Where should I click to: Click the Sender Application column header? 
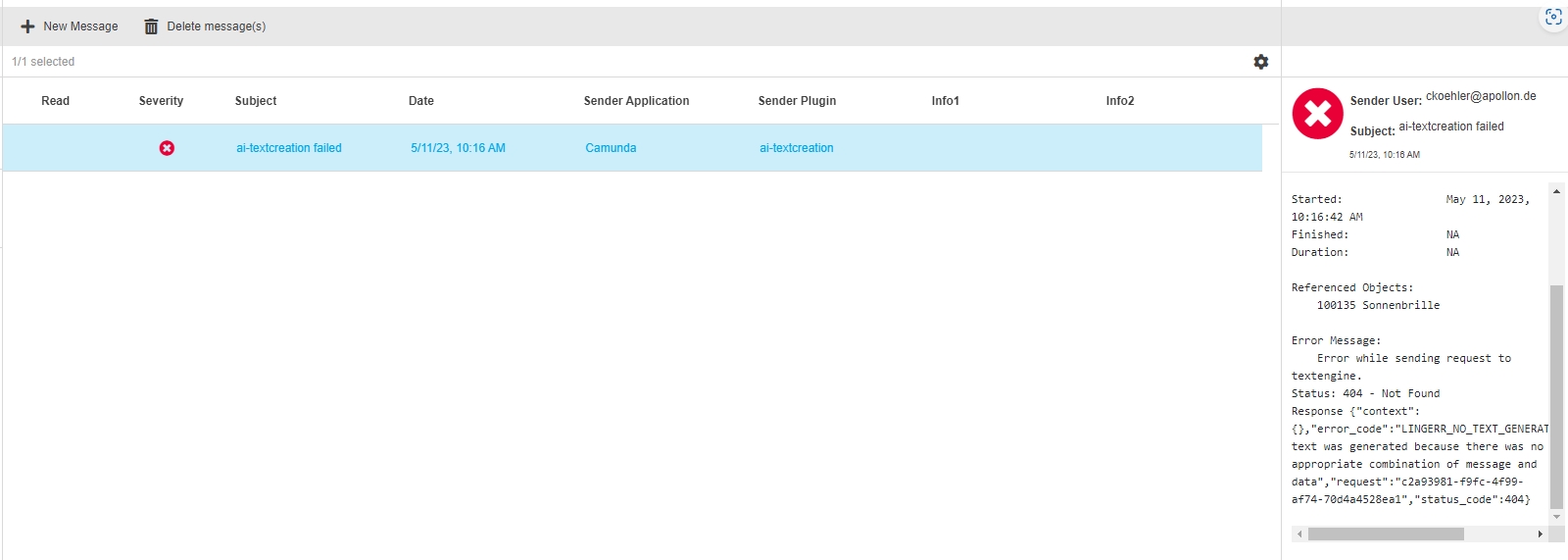tap(636, 101)
